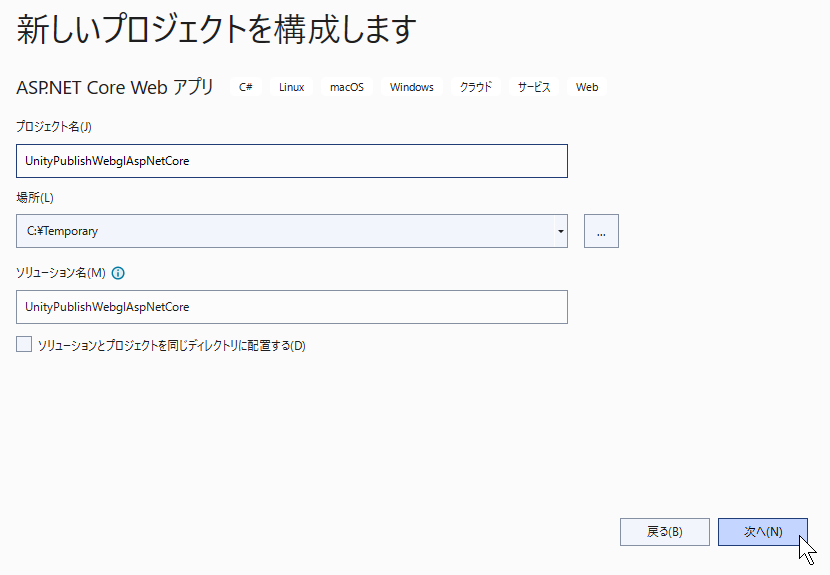
Task: Focus the solution name input field
Action: tap(292, 307)
